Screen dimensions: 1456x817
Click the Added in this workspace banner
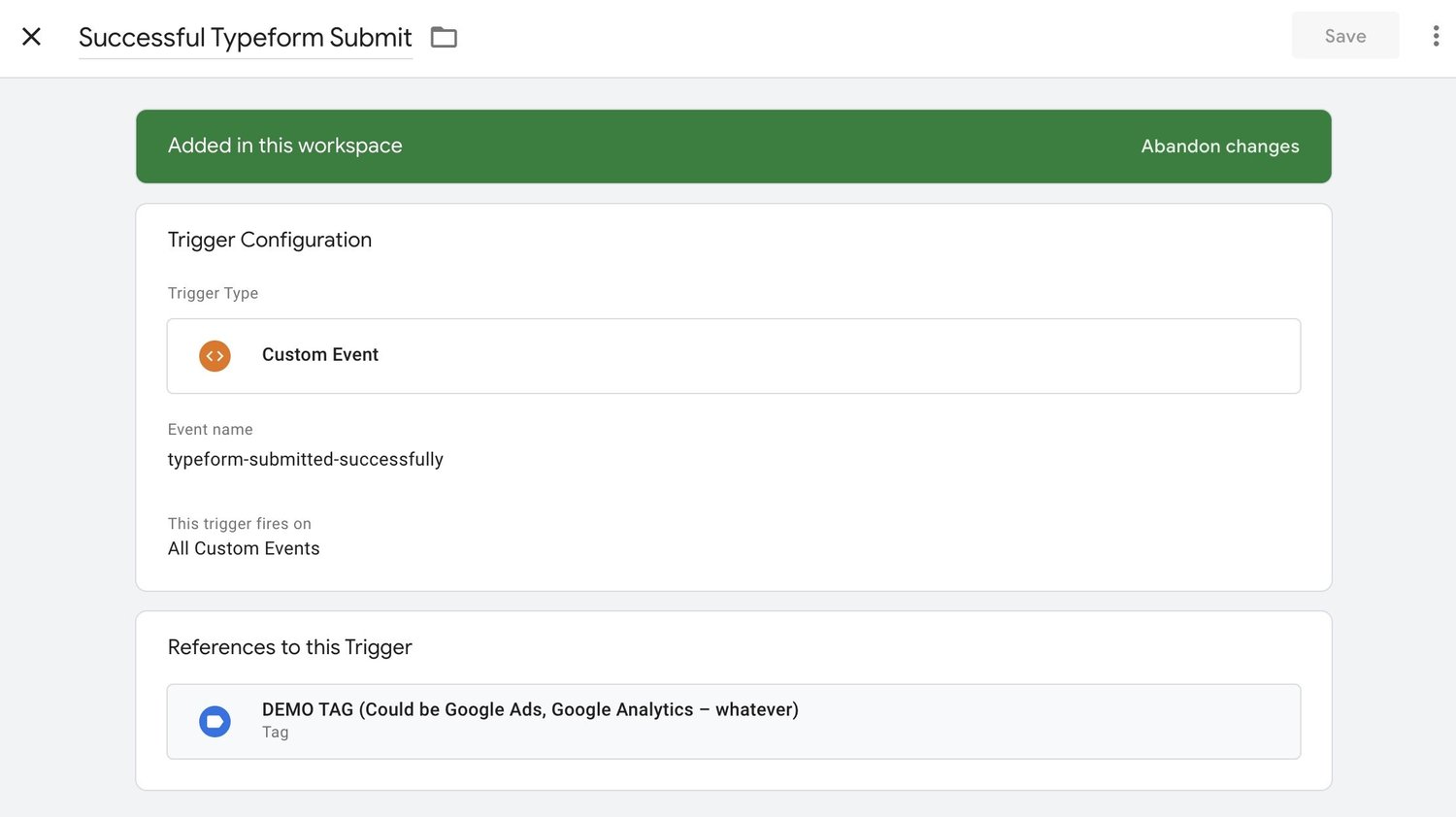(x=734, y=147)
